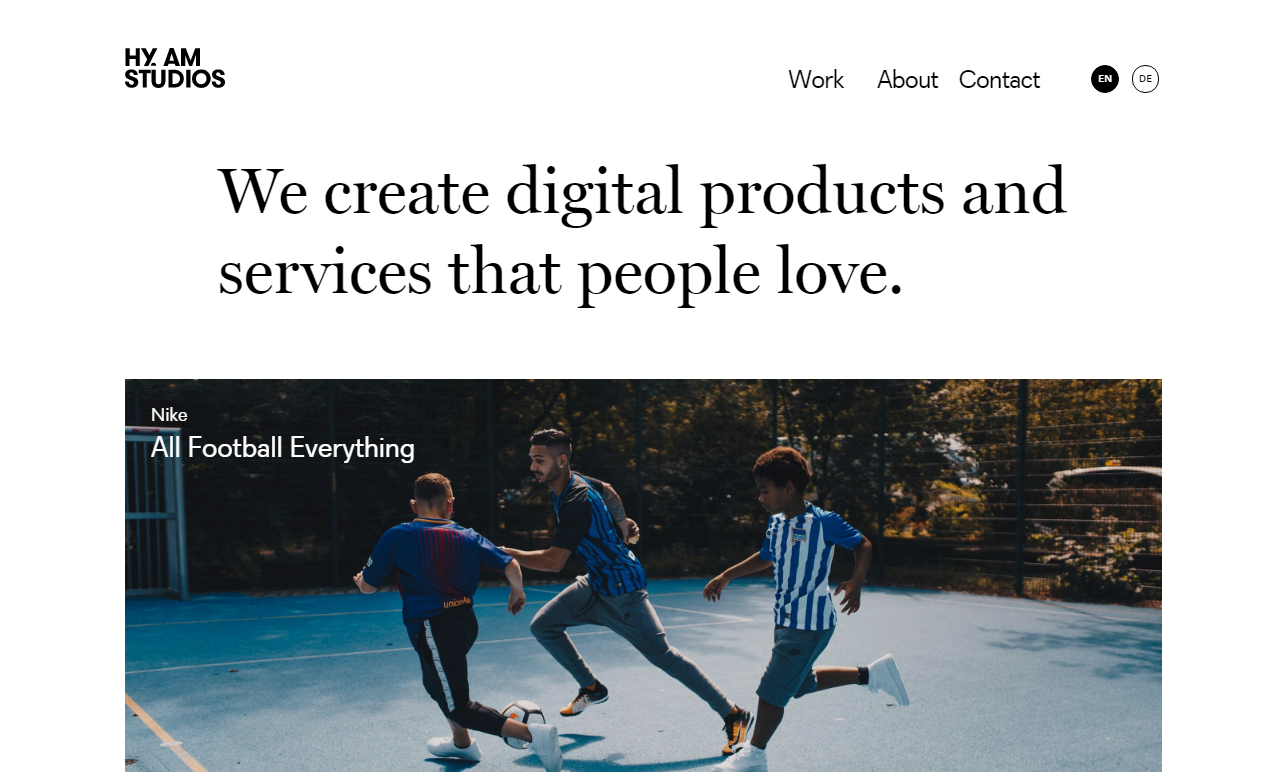Open the All Football Everything project

(x=283, y=447)
